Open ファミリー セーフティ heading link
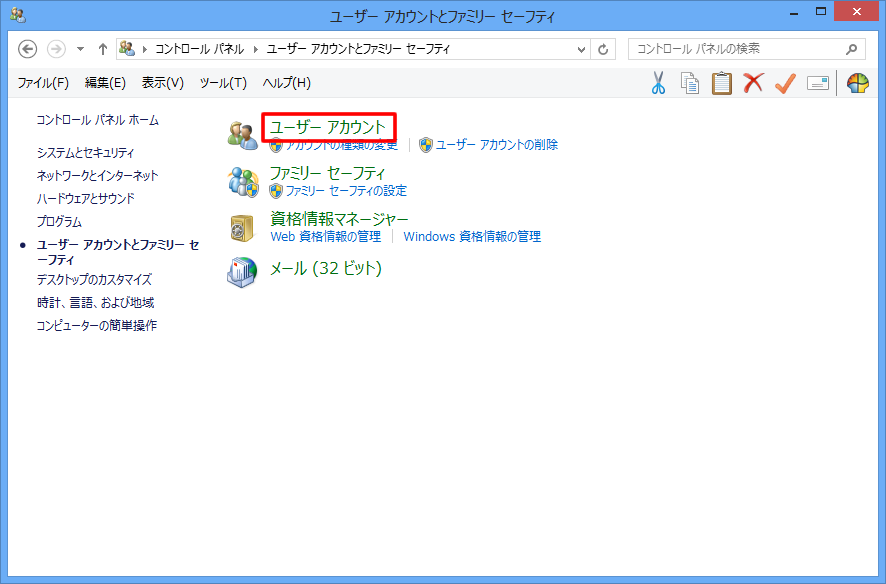 point(328,173)
